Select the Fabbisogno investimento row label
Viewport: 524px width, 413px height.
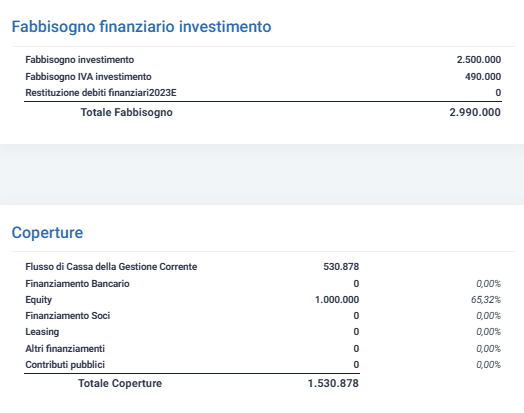(80, 60)
